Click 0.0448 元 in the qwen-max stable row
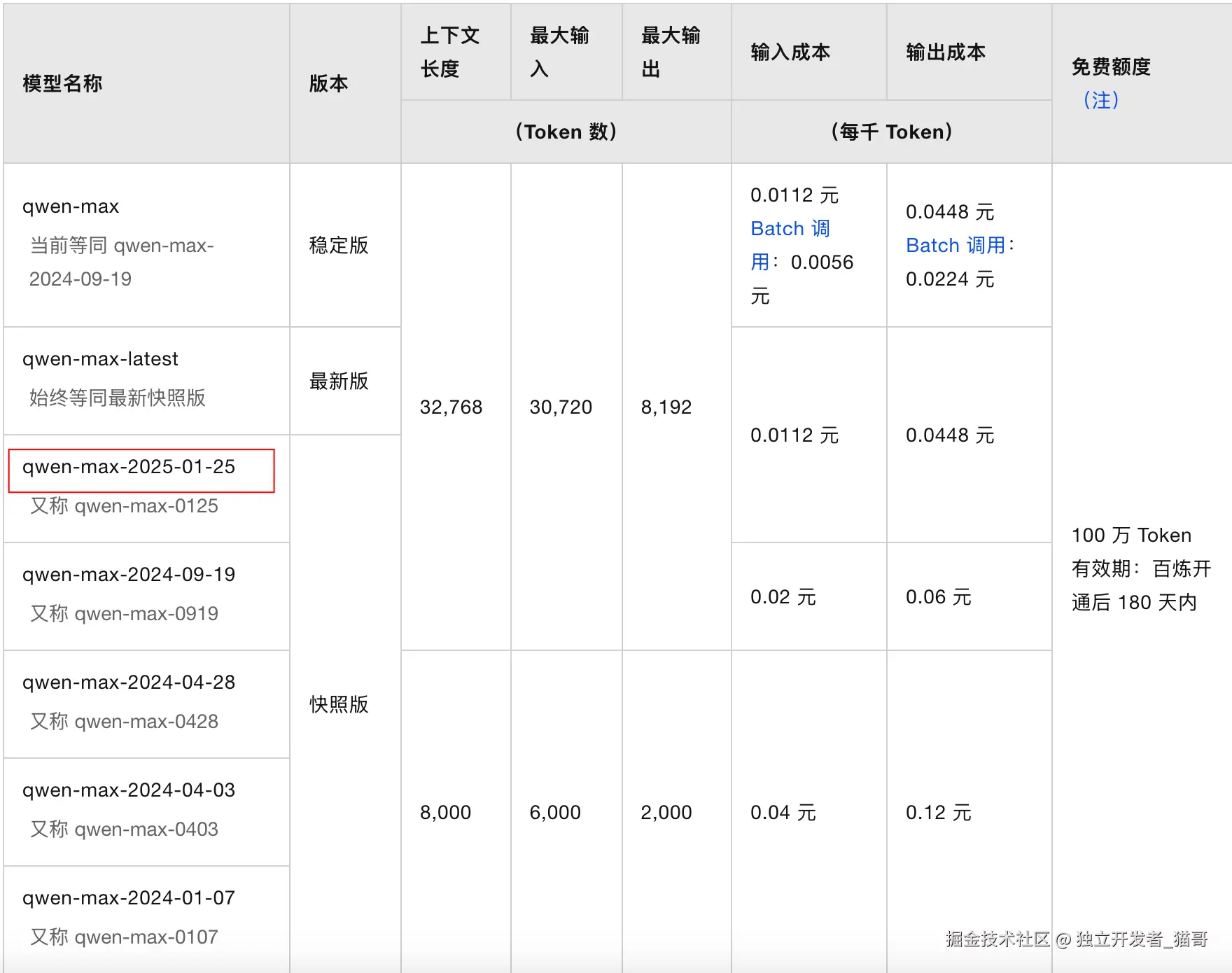This screenshot has height=973, width=1232. click(x=950, y=212)
